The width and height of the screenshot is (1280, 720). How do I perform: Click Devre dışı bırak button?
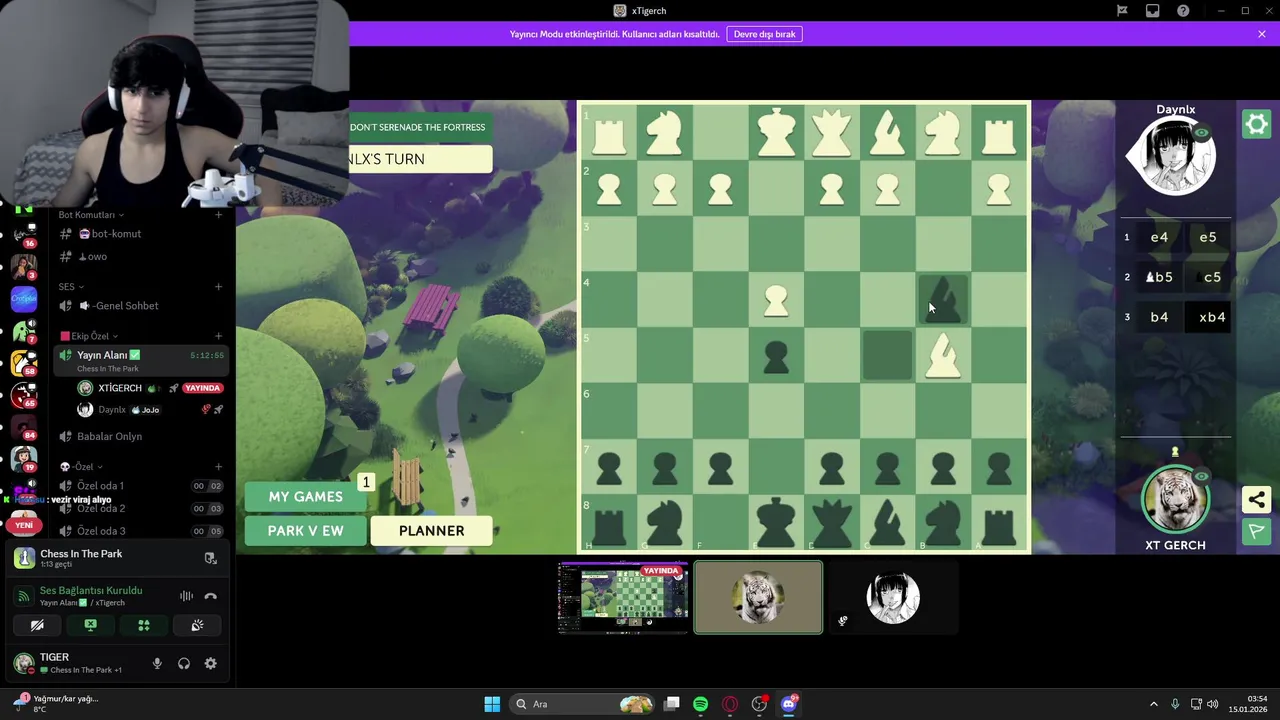765,34
